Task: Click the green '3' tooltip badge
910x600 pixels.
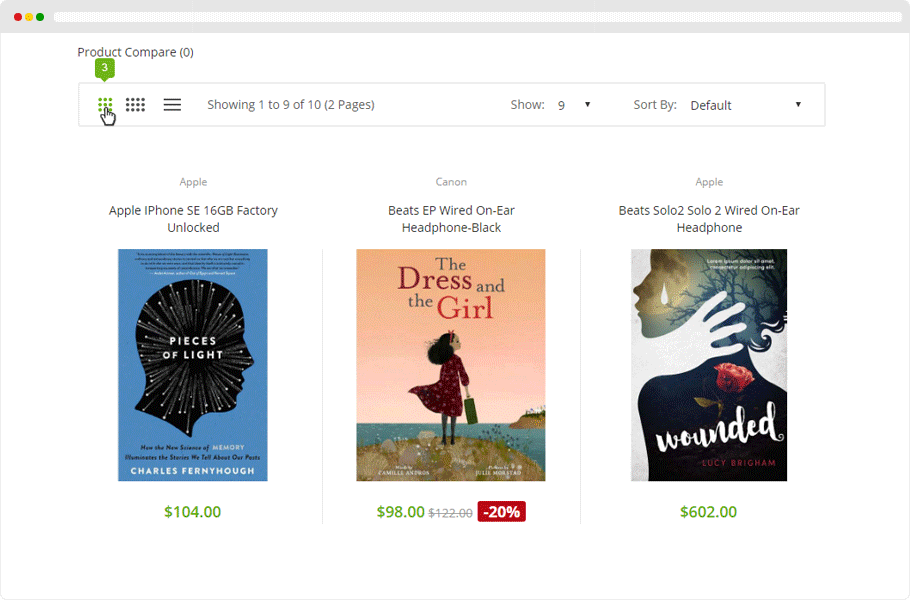Action: coord(104,68)
